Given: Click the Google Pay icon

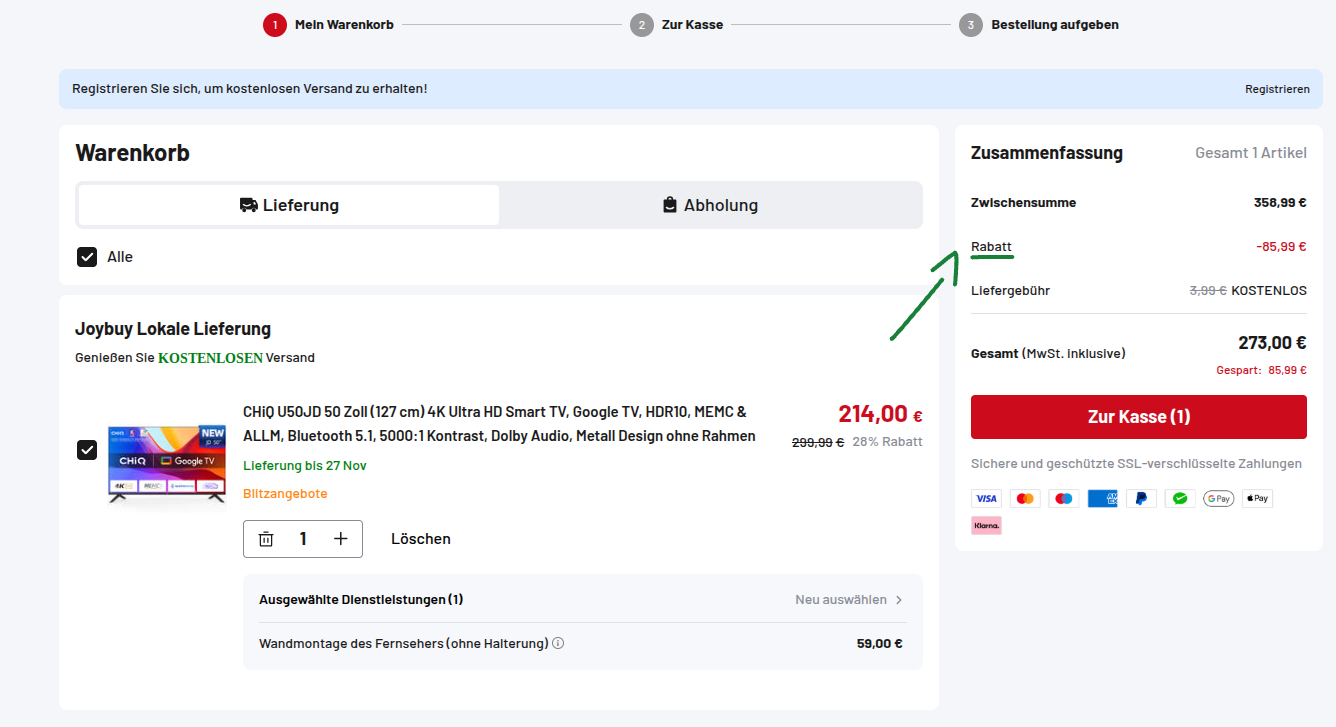Looking at the screenshot, I should coord(1218,498).
